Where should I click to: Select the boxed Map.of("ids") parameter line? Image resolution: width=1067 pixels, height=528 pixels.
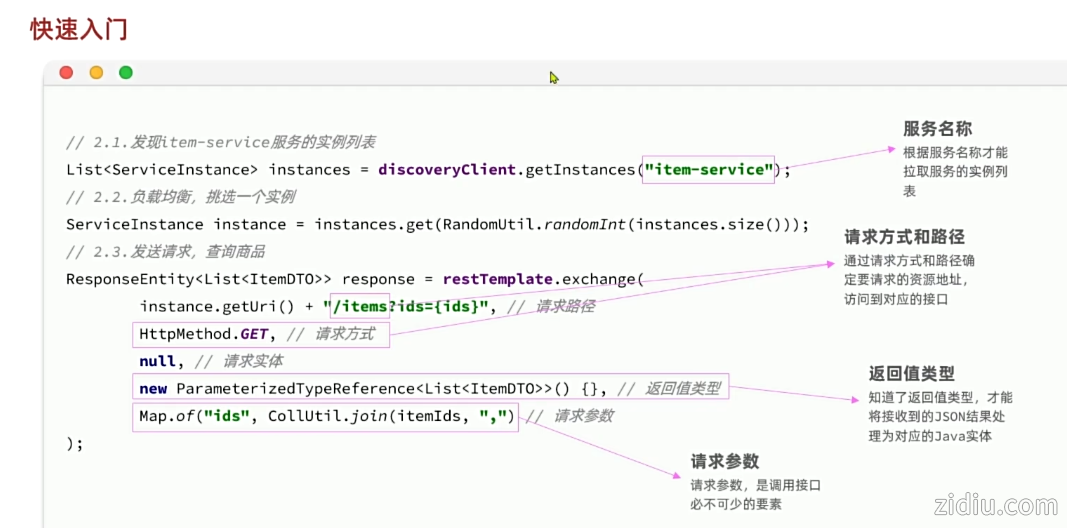pyautogui.click(x=326, y=416)
